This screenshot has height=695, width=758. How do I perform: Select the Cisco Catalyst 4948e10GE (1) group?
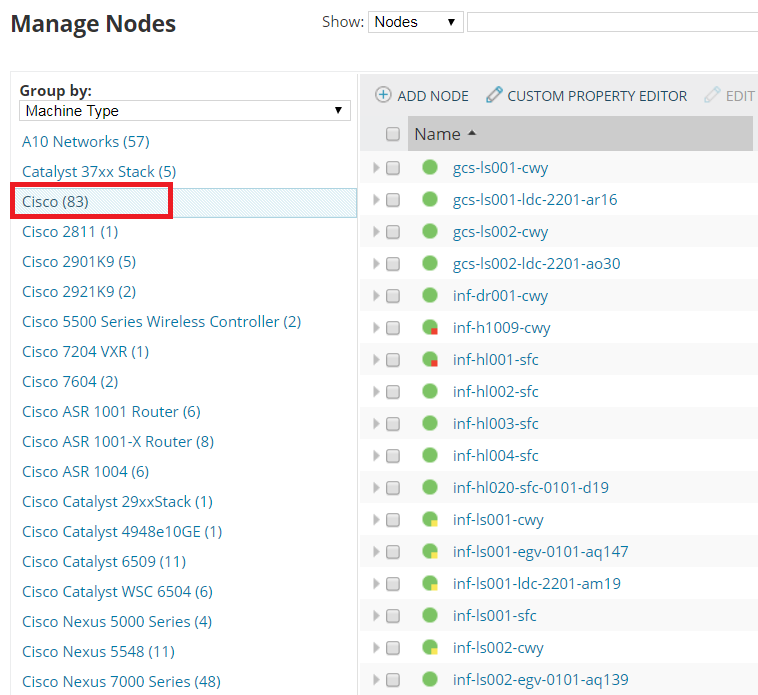coord(122,532)
